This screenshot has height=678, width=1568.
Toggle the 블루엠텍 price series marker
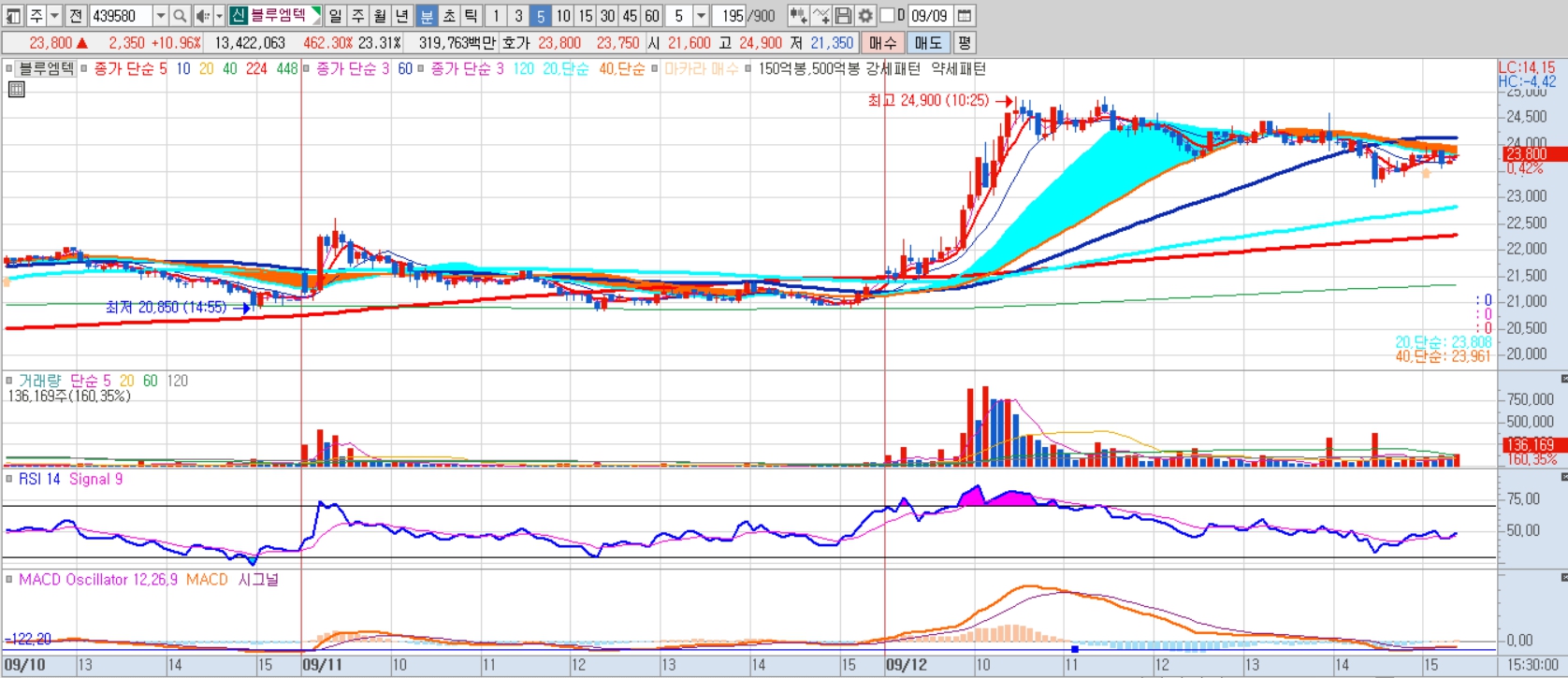point(9,68)
